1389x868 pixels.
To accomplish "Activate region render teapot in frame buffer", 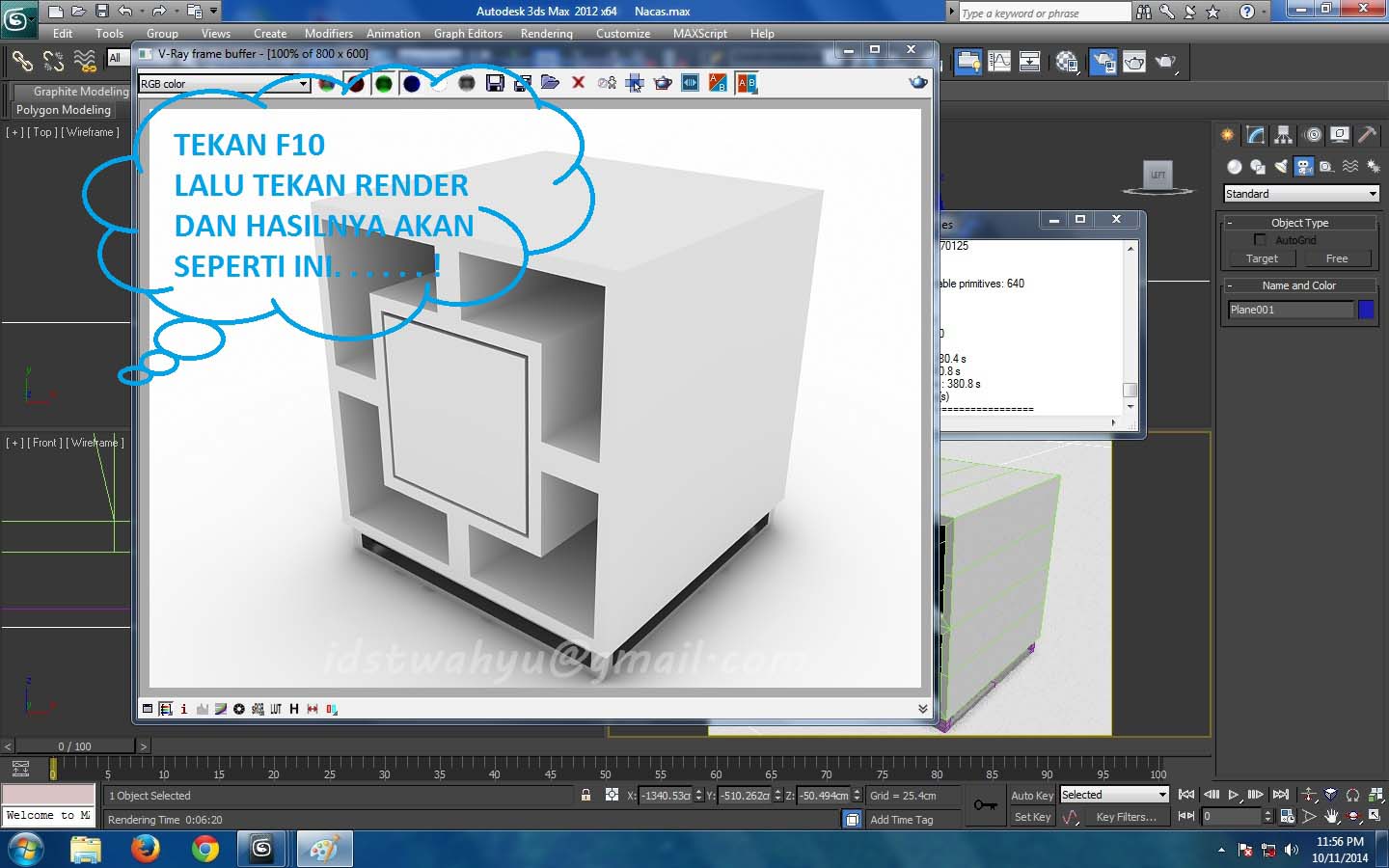I will (663, 84).
